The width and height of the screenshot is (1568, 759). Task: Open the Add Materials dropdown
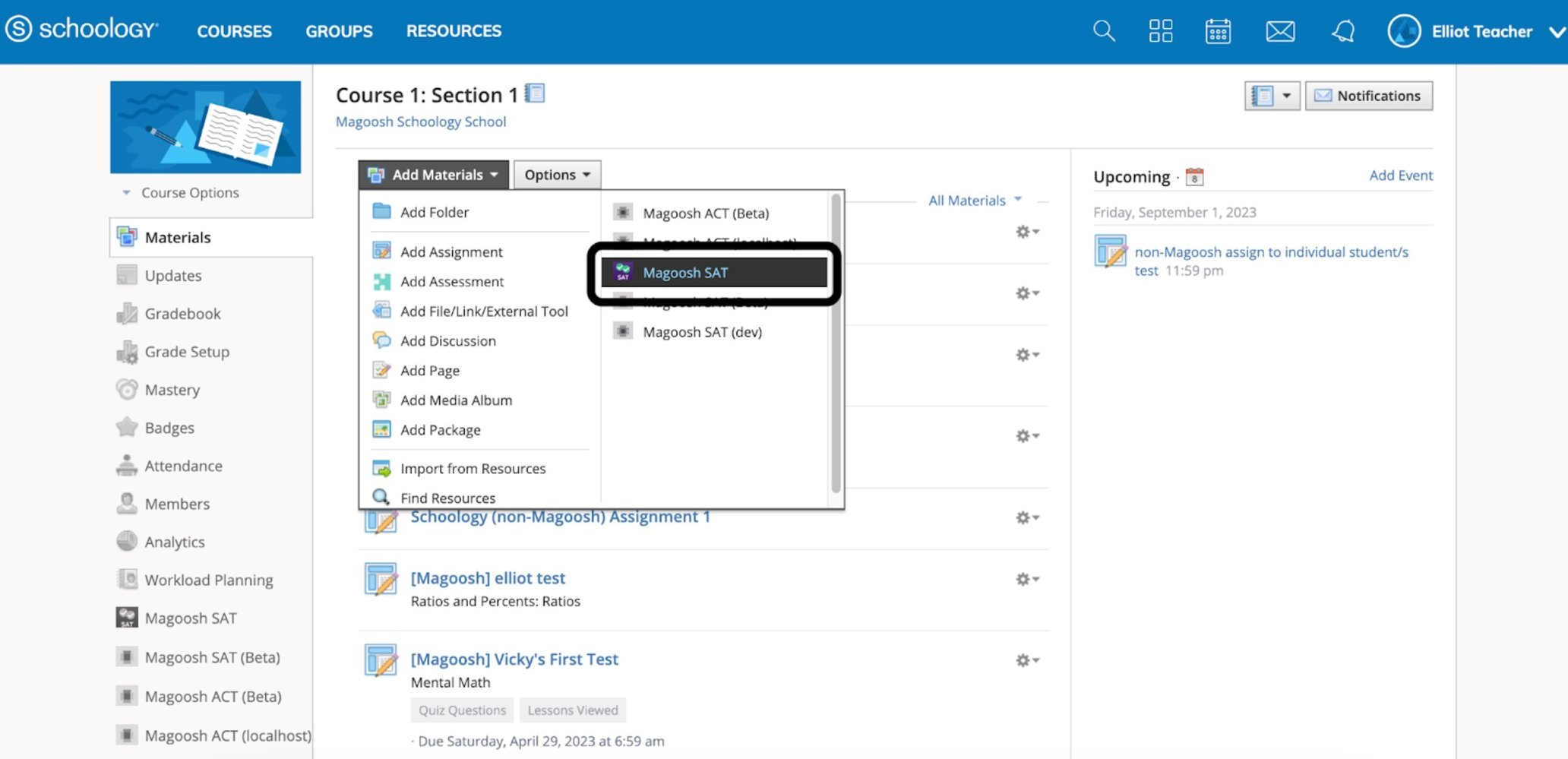[434, 175]
